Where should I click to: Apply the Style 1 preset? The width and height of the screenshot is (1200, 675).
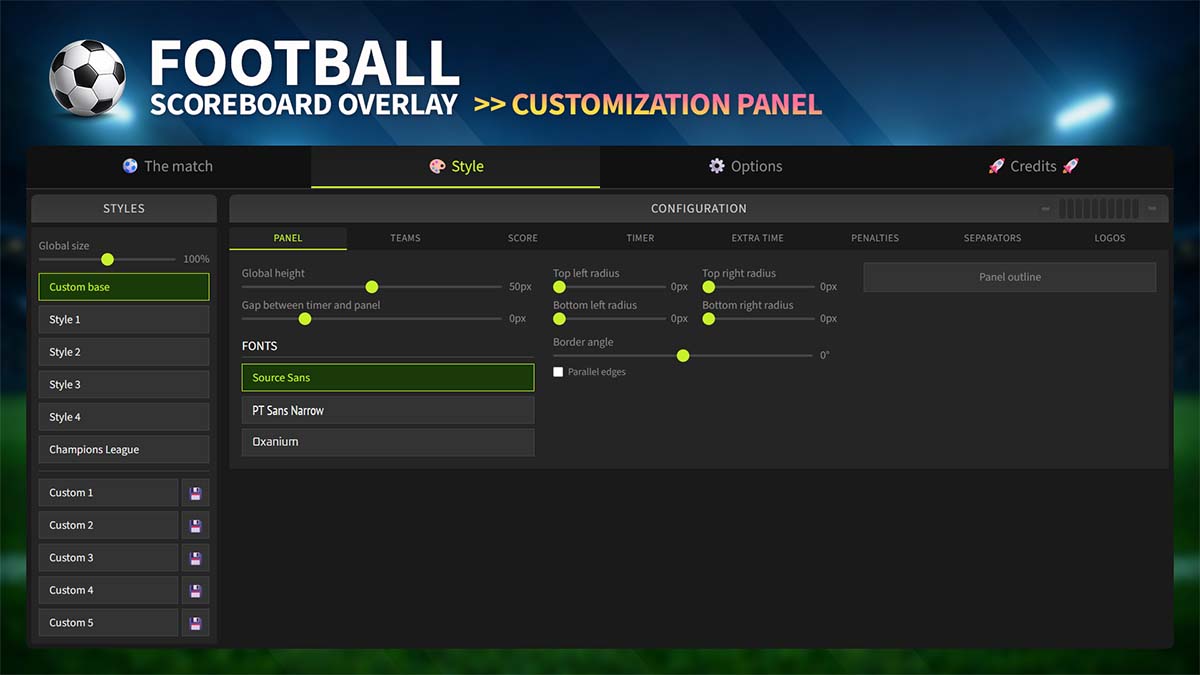click(x=124, y=320)
